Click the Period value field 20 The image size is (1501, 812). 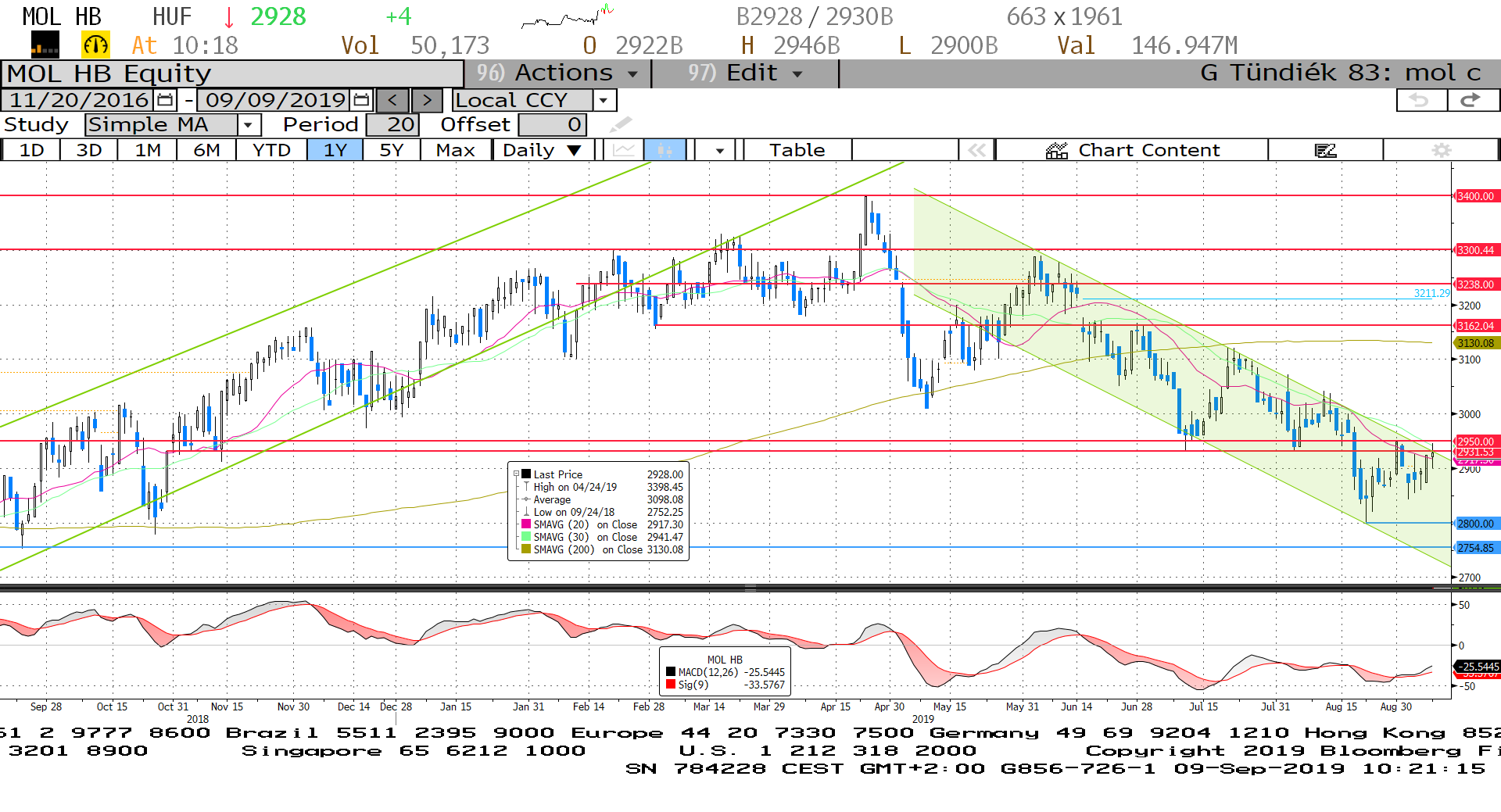(392, 124)
